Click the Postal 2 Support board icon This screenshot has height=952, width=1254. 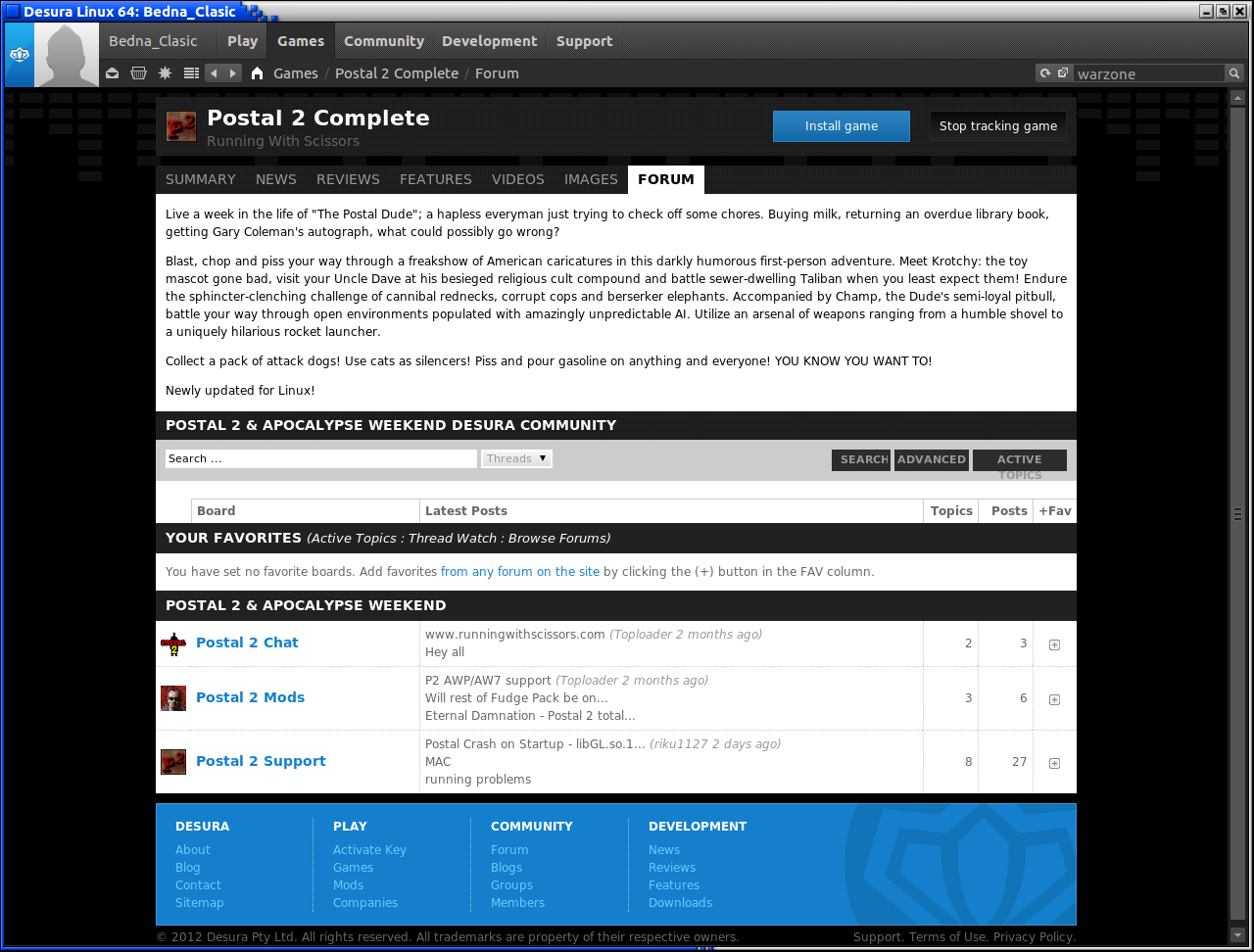pyautogui.click(x=173, y=762)
